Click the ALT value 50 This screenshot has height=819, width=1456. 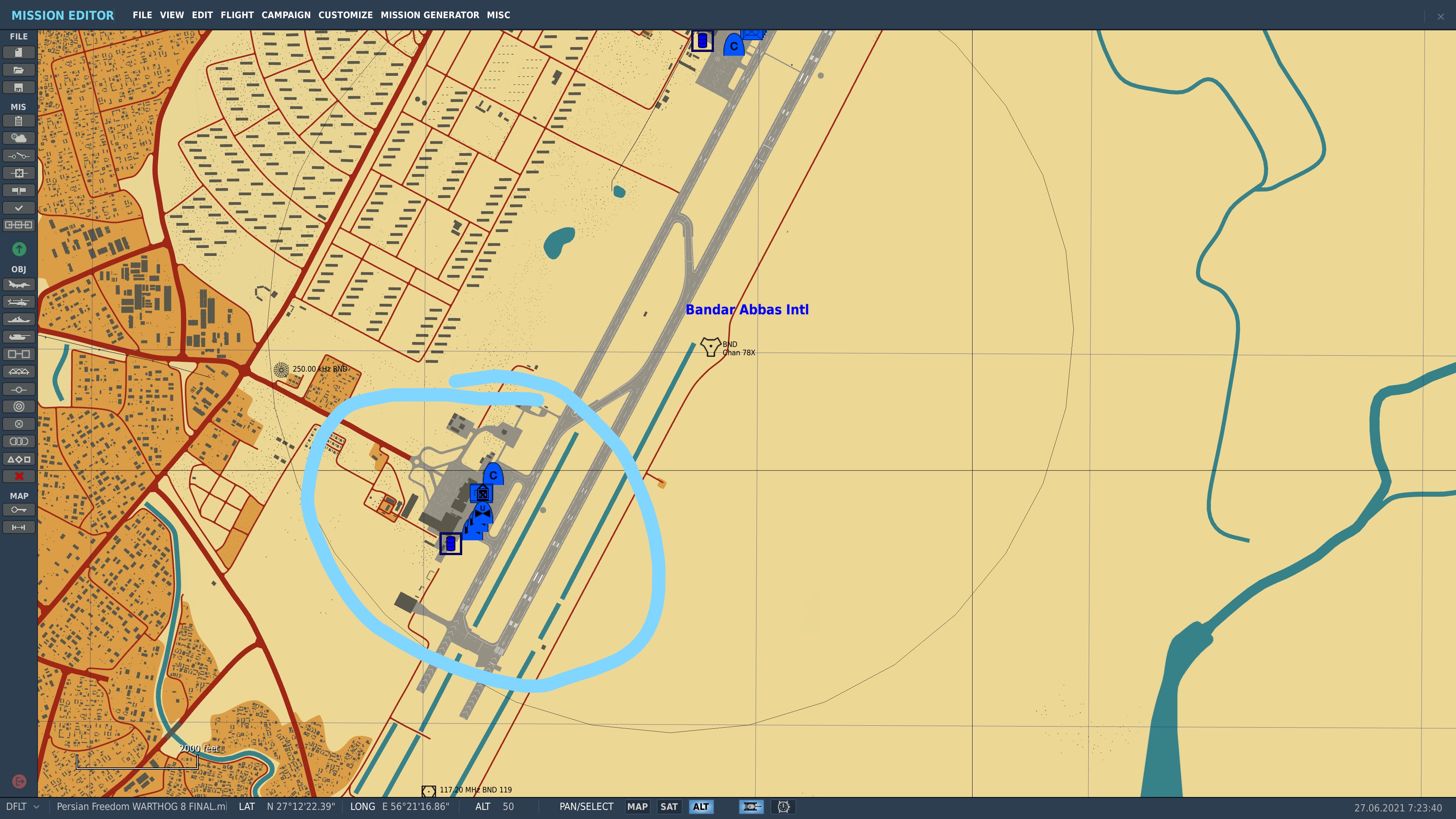coord(508,806)
